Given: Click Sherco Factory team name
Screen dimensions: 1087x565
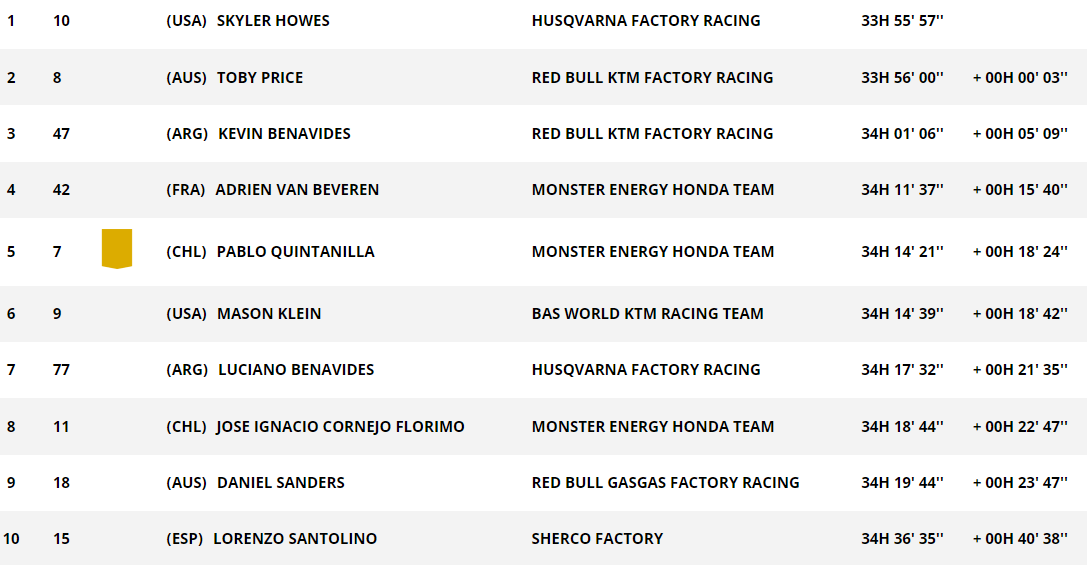Looking at the screenshot, I should [598, 539].
